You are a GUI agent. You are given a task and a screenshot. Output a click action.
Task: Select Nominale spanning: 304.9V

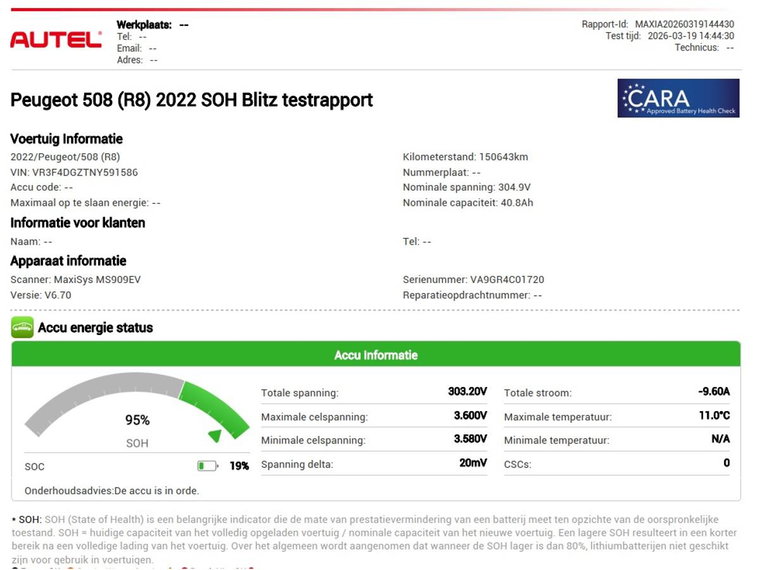point(466,187)
